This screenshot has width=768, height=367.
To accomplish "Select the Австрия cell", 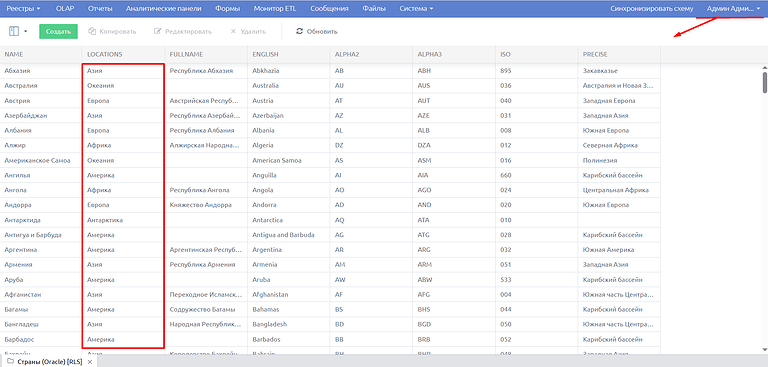I will tap(41, 100).
